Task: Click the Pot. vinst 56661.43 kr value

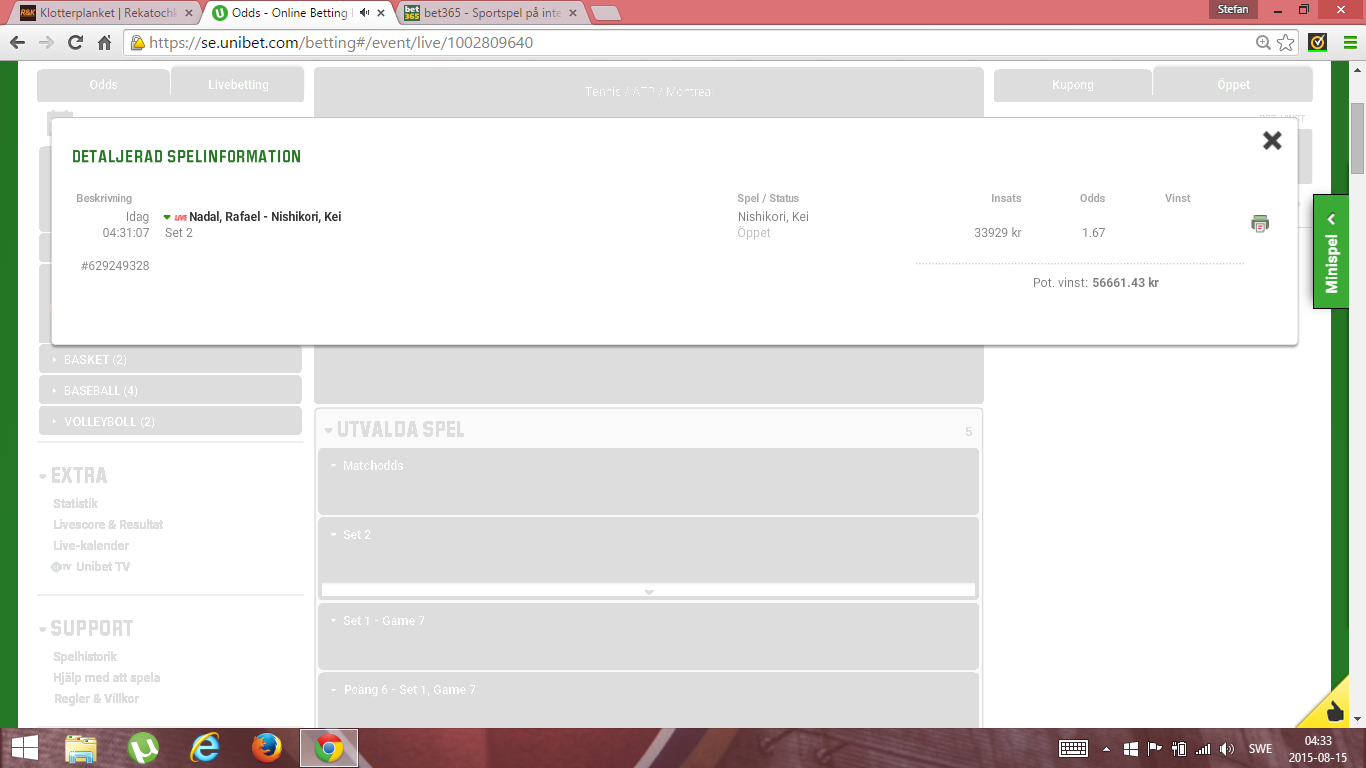Action: coord(1125,283)
